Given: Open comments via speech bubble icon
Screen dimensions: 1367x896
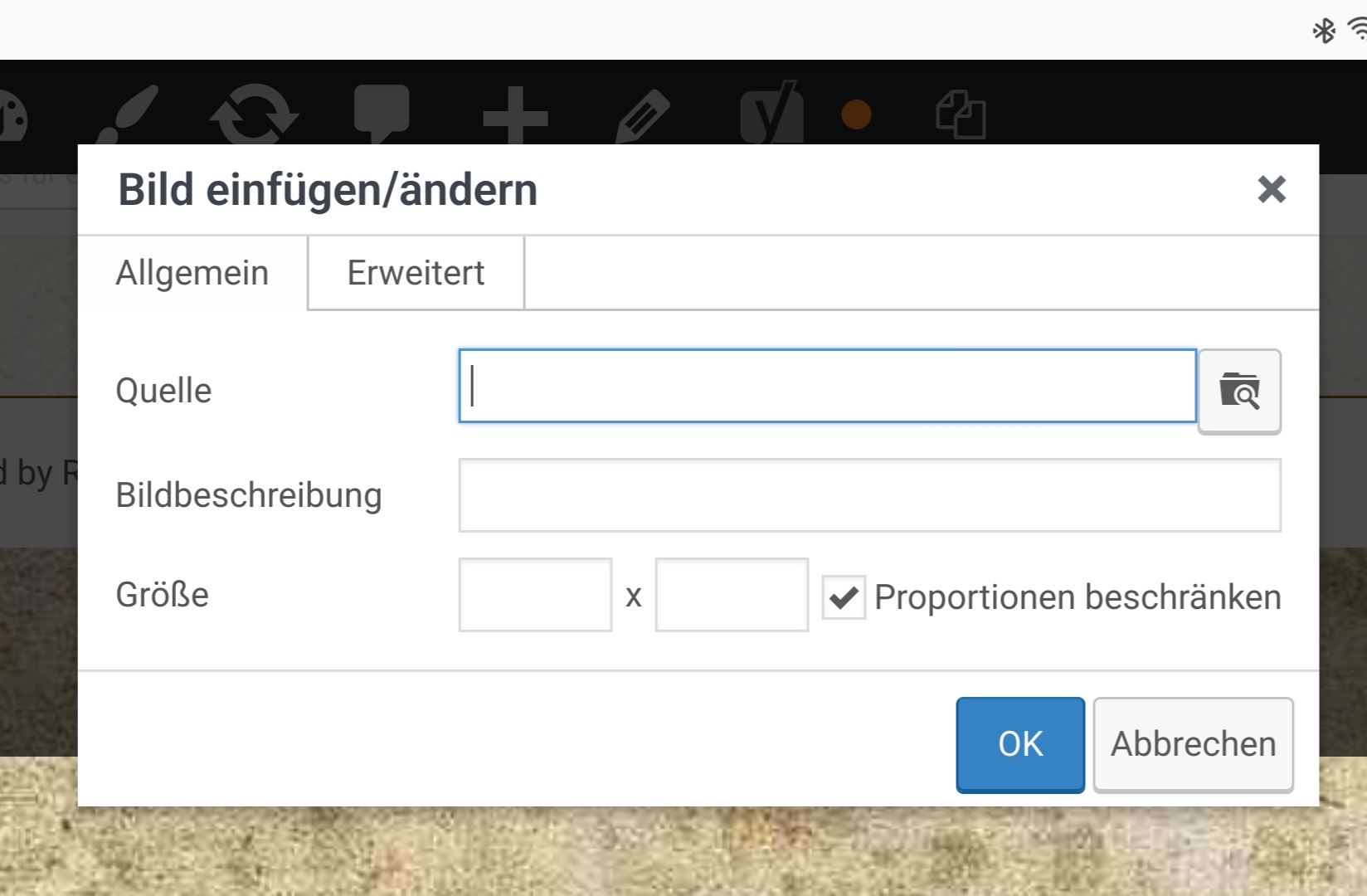Looking at the screenshot, I should click(382, 113).
